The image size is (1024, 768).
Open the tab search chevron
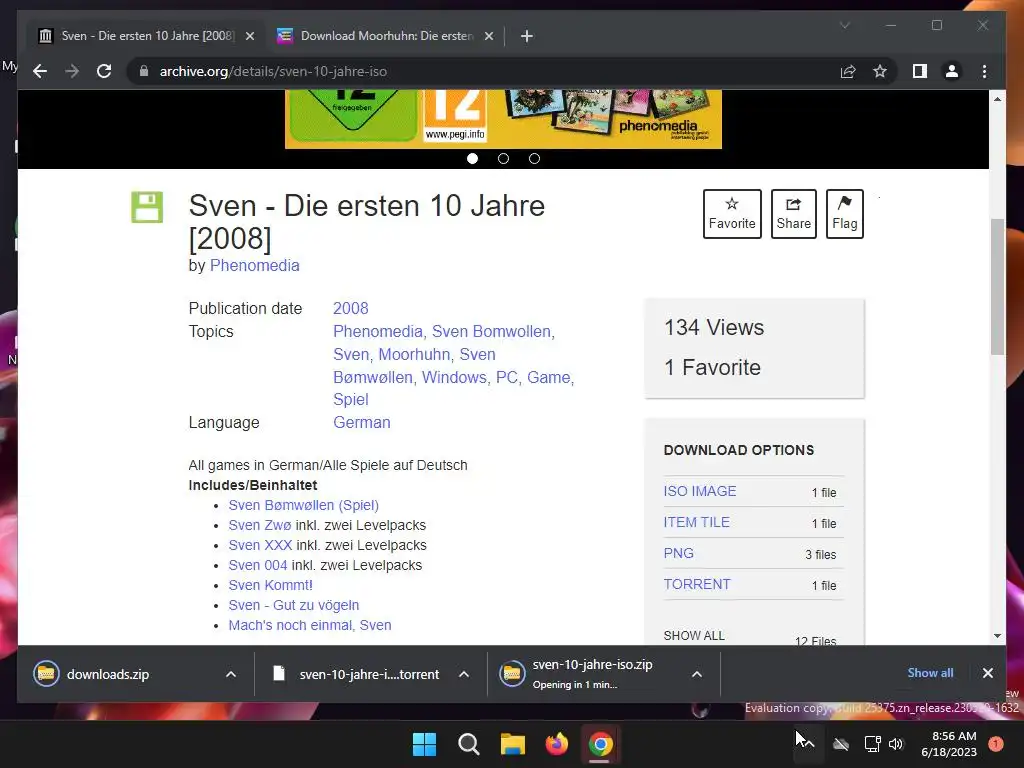click(x=844, y=25)
